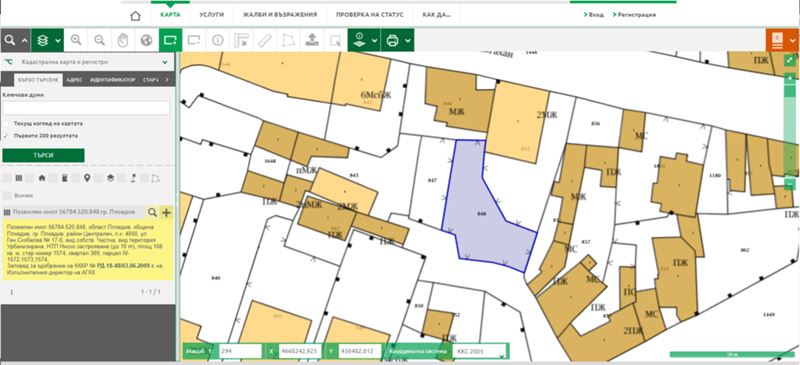Open the map layers tool
This screenshot has width=800, height=365.
pos(43,40)
